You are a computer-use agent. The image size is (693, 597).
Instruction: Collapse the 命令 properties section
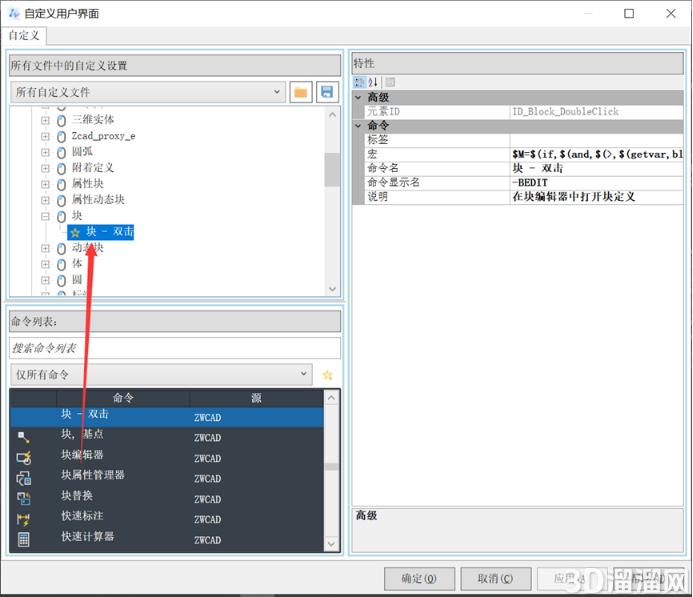[358, 125]
